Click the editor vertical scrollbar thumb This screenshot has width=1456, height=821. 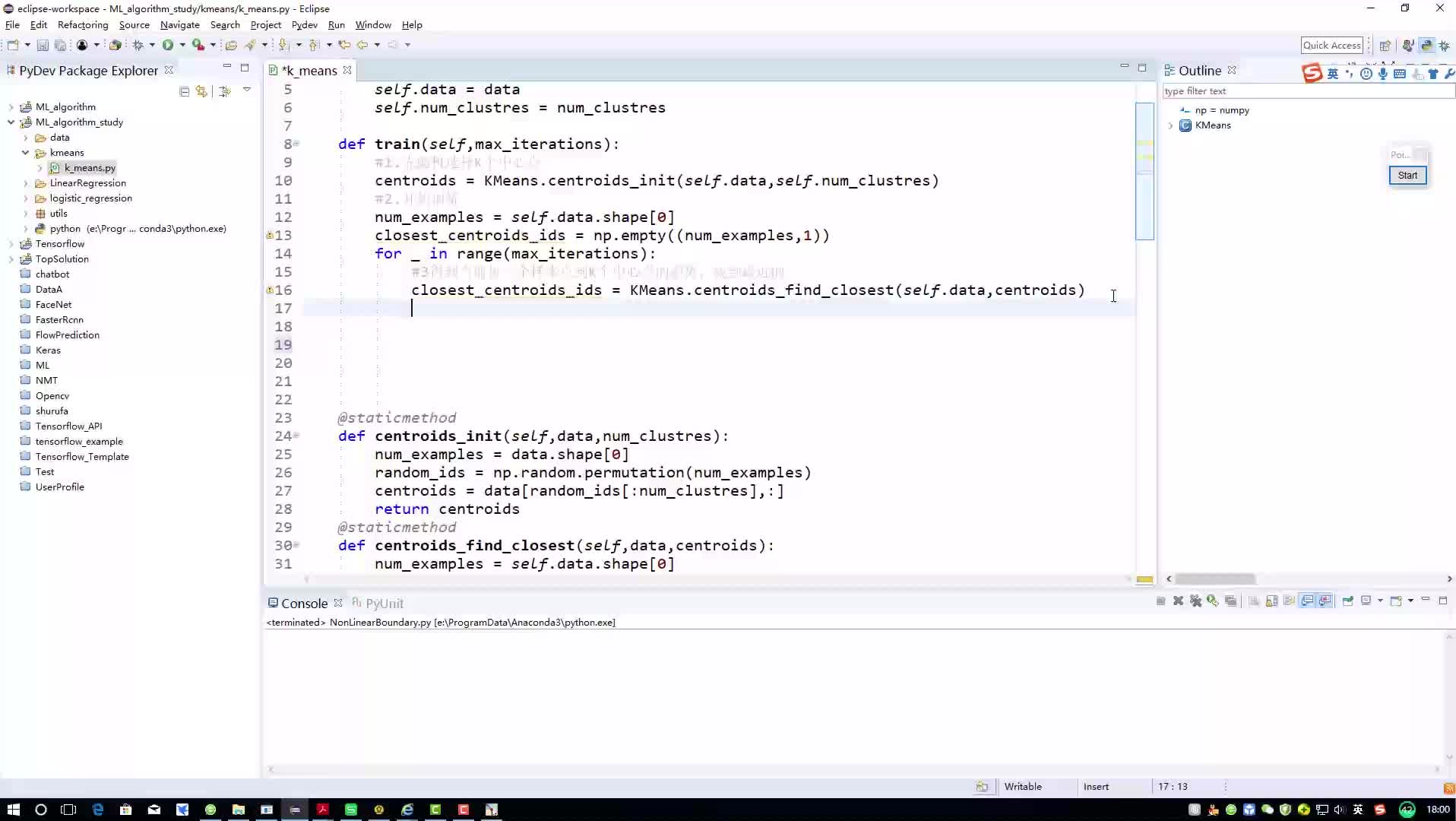[1144, 171]
